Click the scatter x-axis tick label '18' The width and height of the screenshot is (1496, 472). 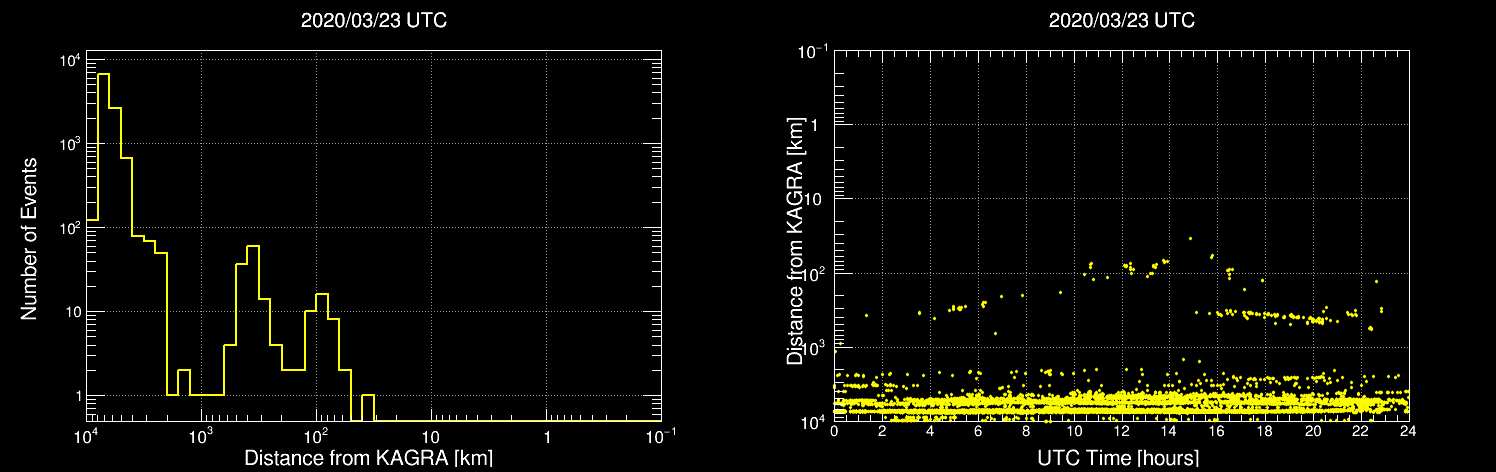coord(1264,432)
